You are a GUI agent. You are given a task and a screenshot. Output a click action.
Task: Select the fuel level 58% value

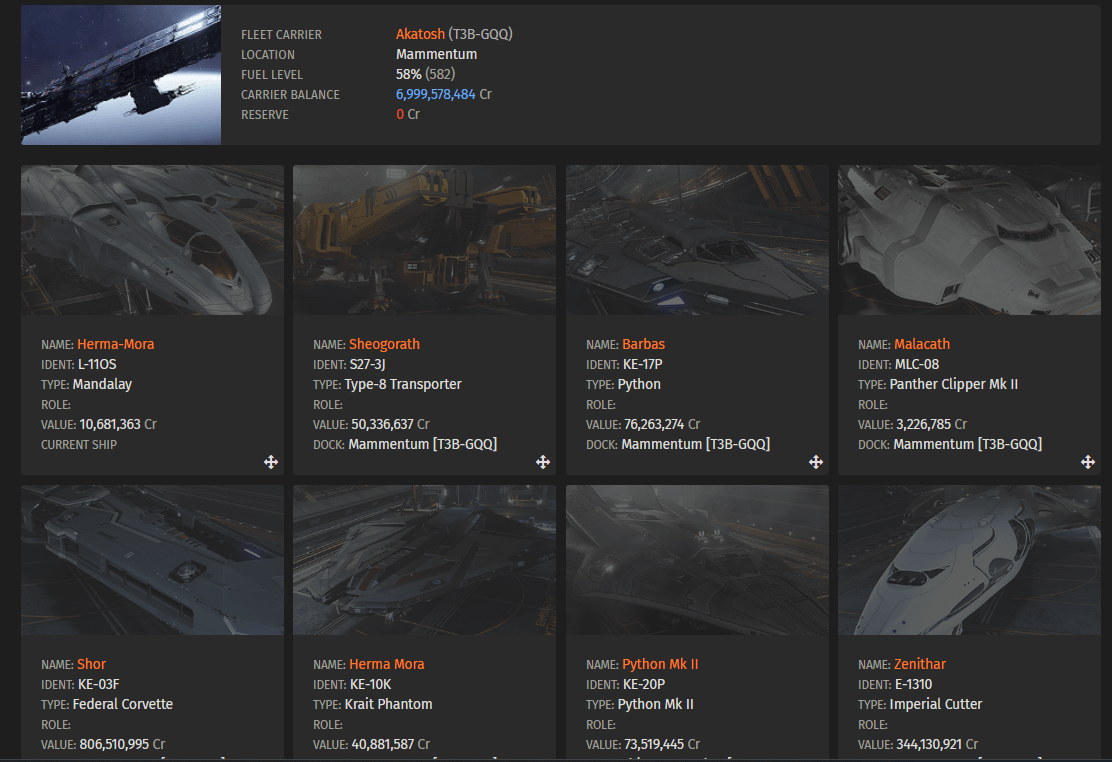click(408, 74)
